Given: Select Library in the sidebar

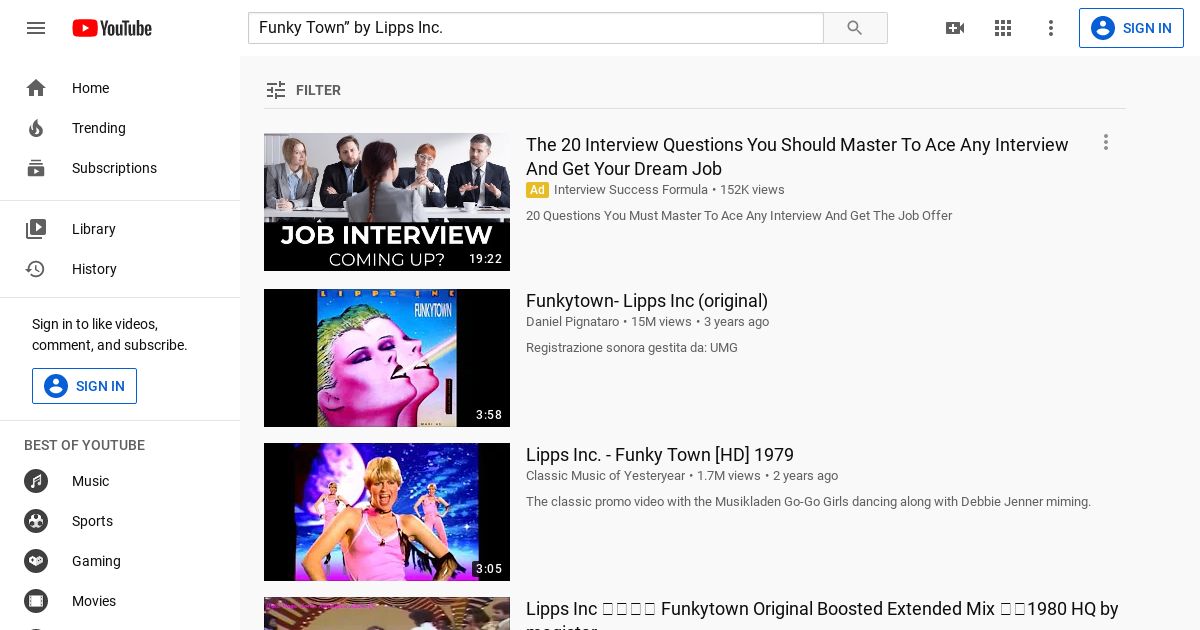Looking at the screenshot, I should pos(94,229).
